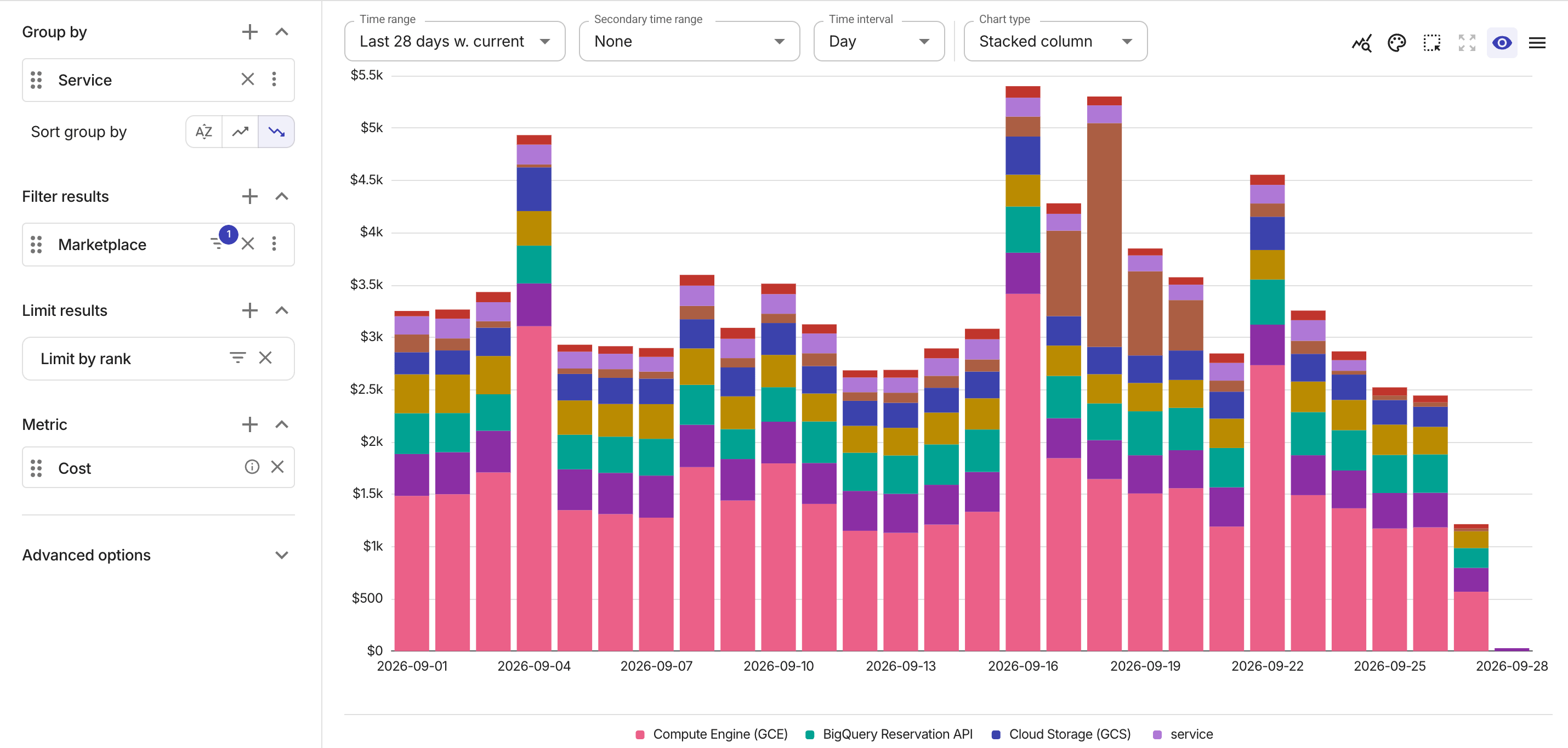Add a new Group by dimension
Screen dimensions: 1568x748
tap(249, 32)
